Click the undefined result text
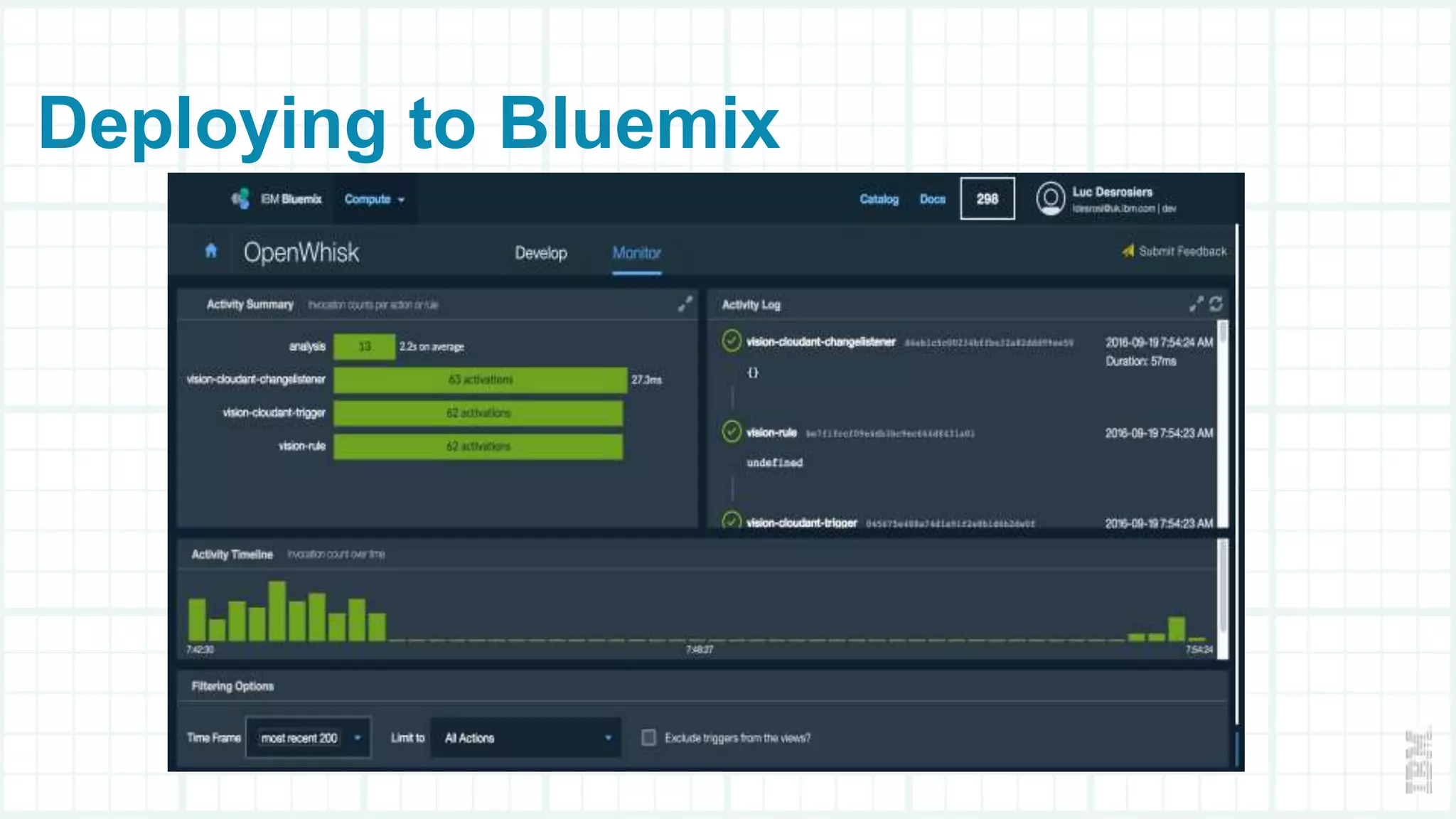 click(x=774, y=463)
